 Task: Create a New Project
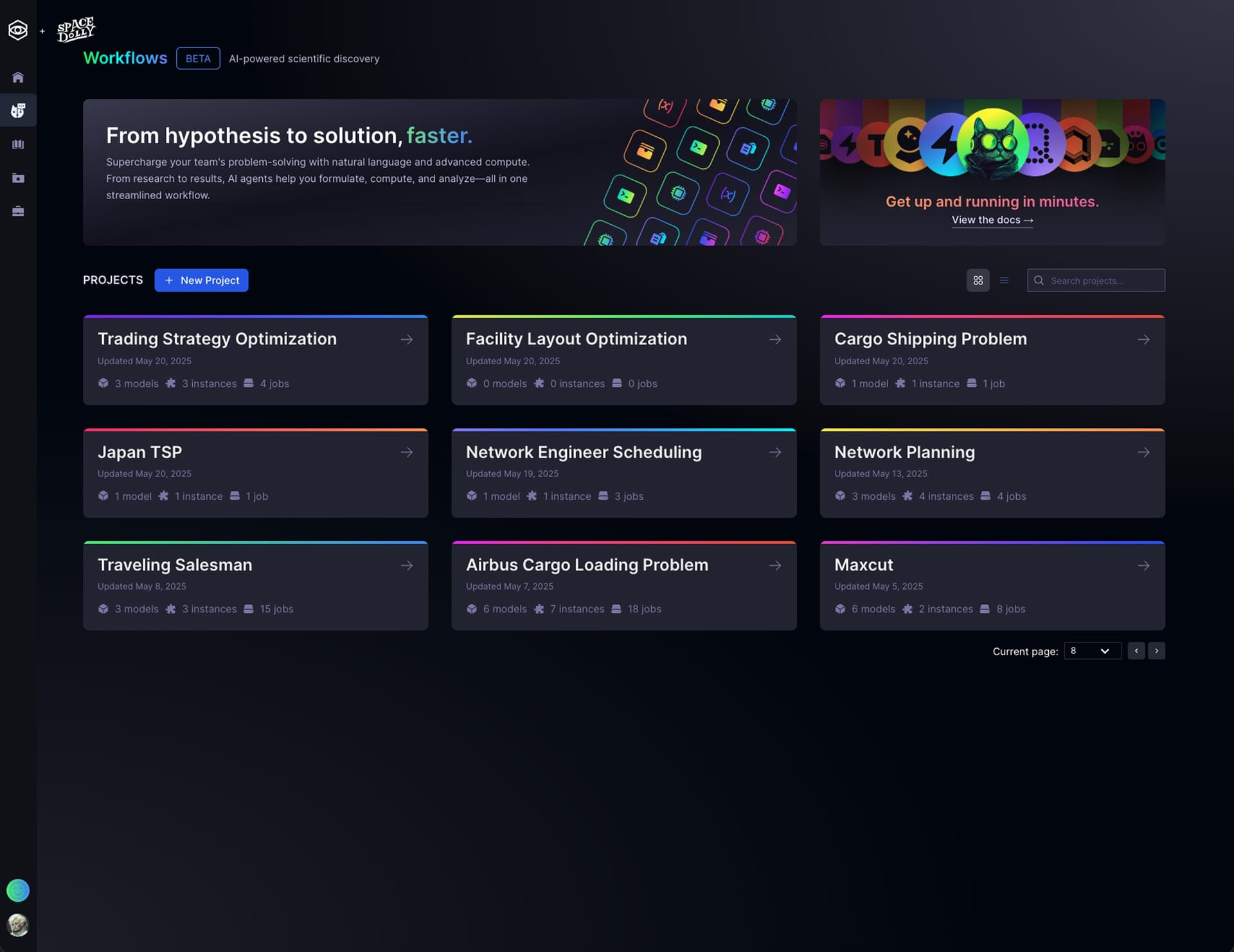point(201,280)
